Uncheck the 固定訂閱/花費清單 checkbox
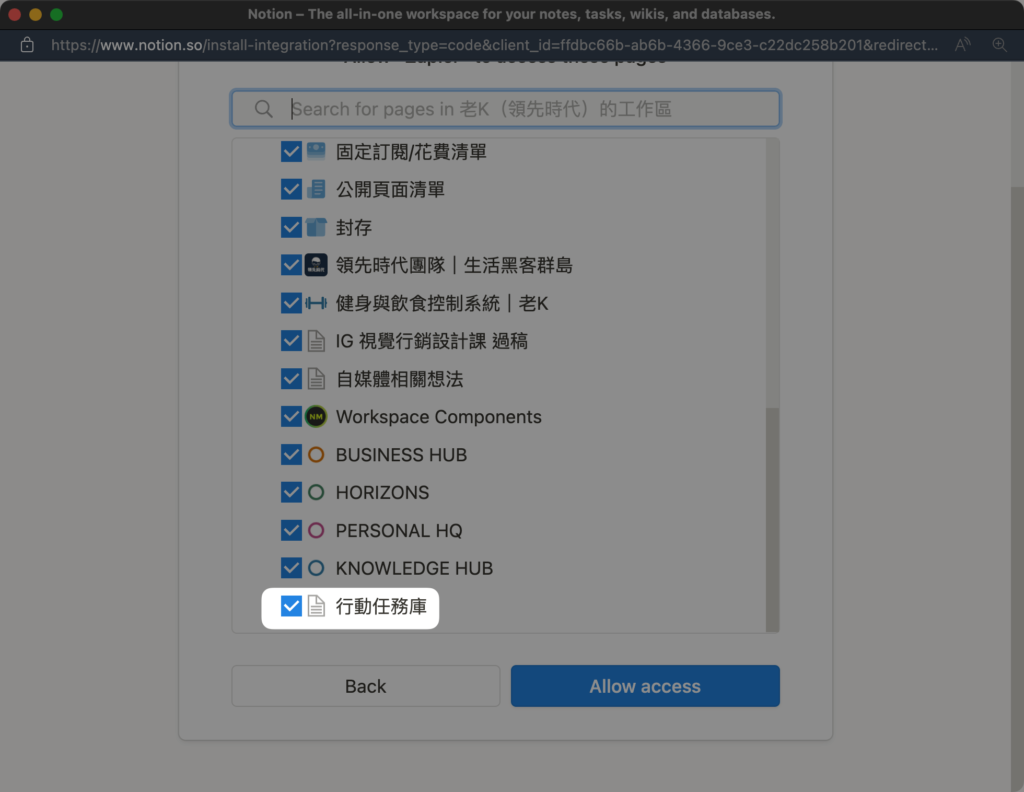The image size is (1024, 792). [291, 151]
